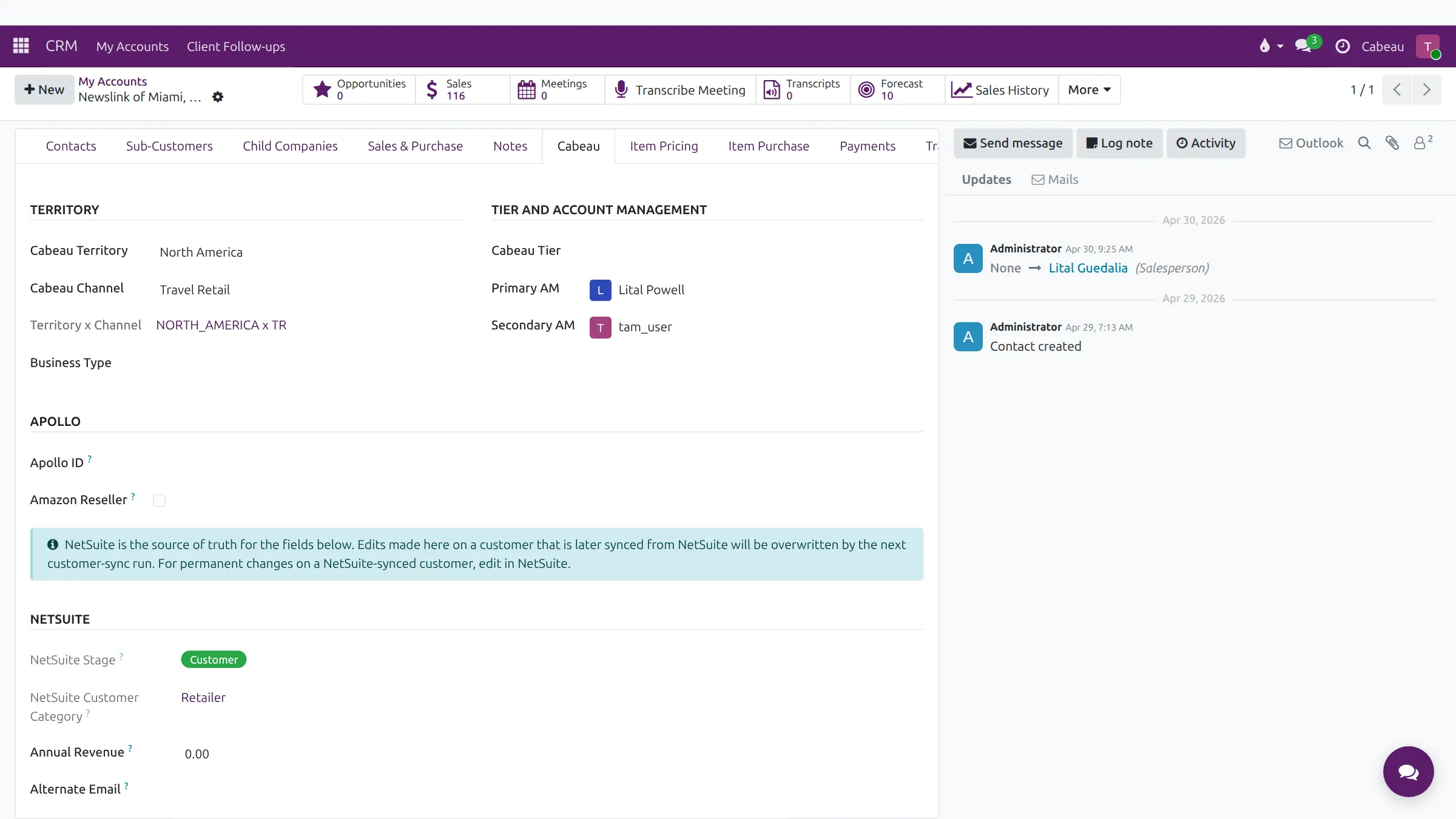Switch to the Contacts tab
The width and height of the screenshot is (1456, 819).
71,146
